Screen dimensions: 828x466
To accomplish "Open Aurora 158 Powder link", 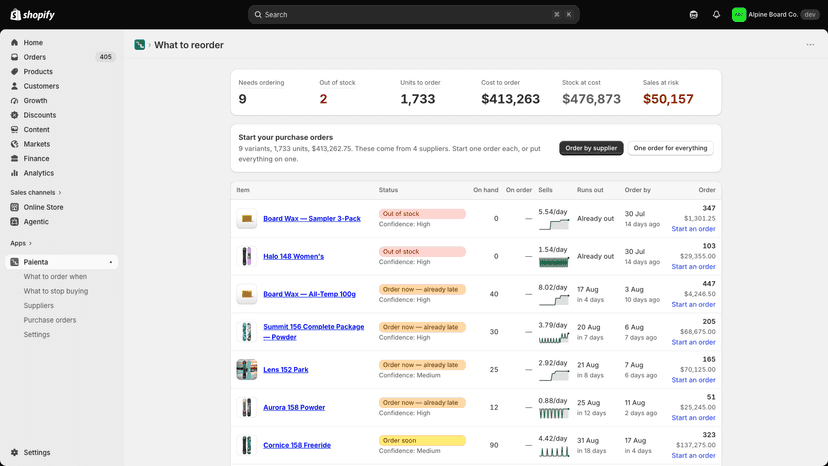I will [294, 407].
